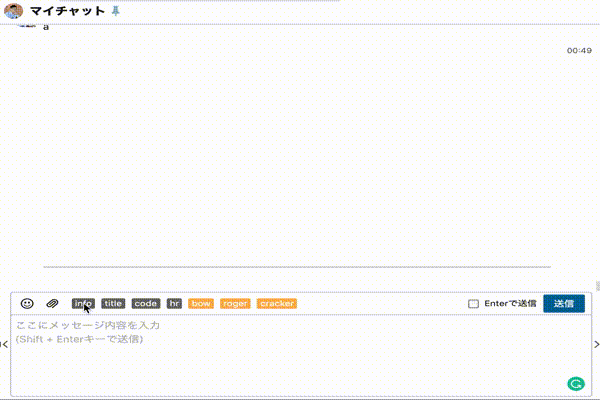The image size is (600, 400).
Task: Click the マイチャット profile avatar
Action: pyautogui.click(x=13, y=10)
